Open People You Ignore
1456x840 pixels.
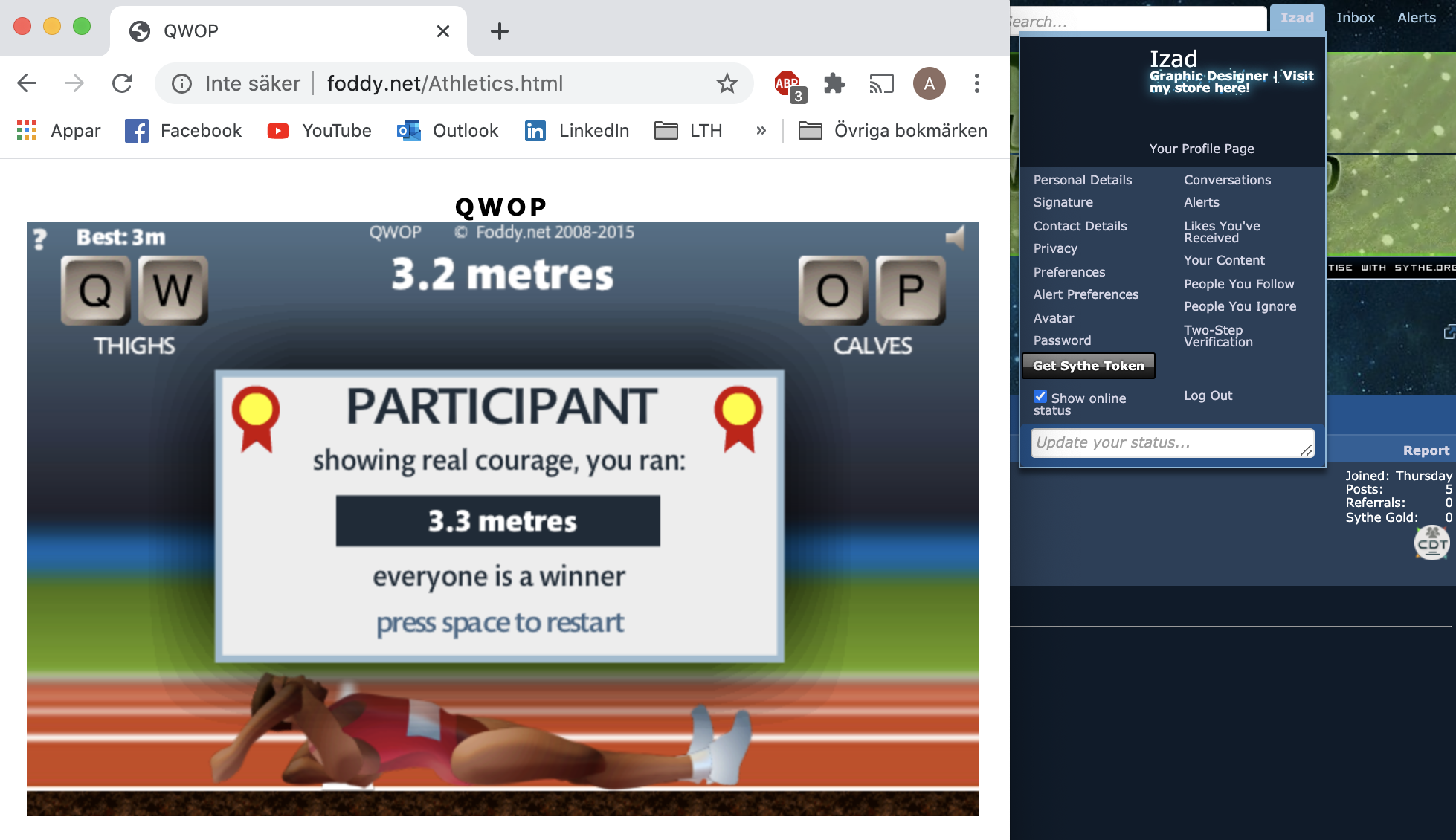(x=1240, y=306)
